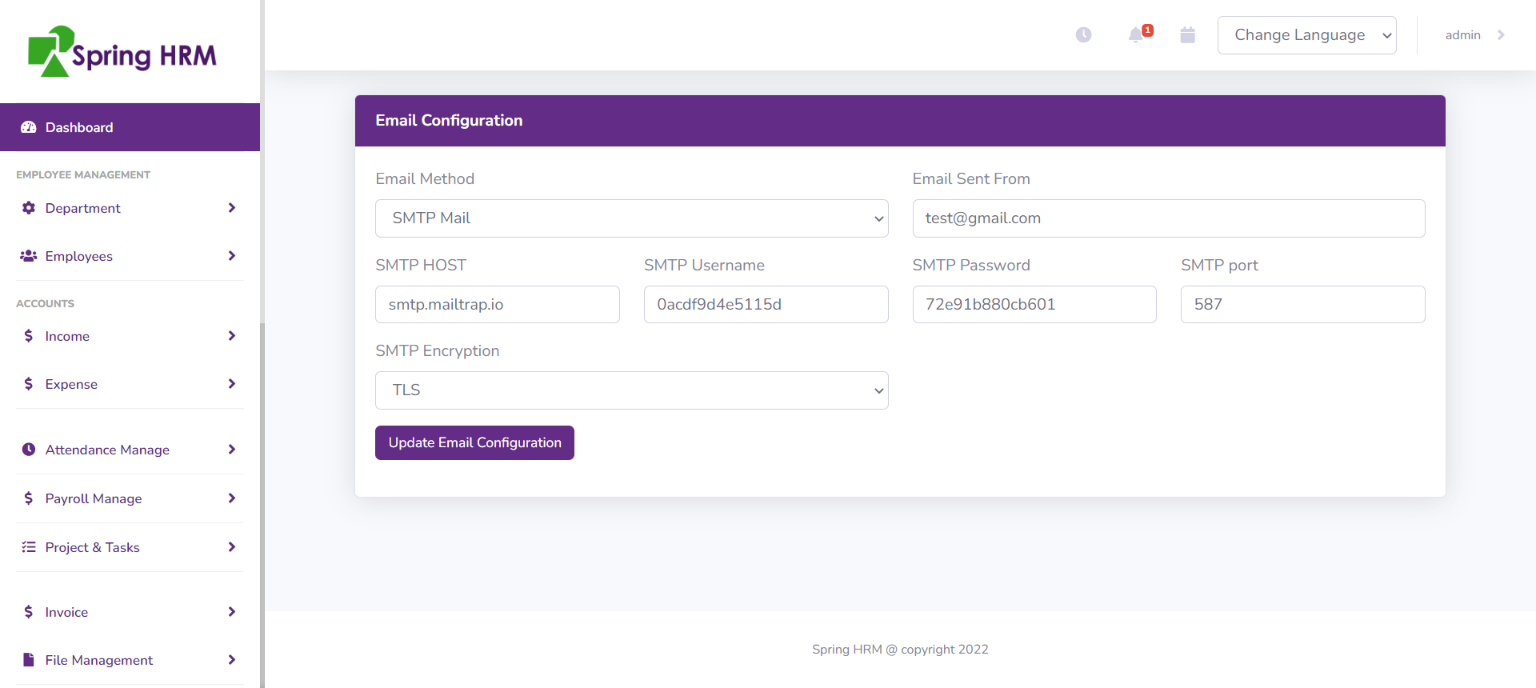This screenshot has height=688, width=1536.
Task: Go to Dashboard in sidebar
Action: pos(79,127)
